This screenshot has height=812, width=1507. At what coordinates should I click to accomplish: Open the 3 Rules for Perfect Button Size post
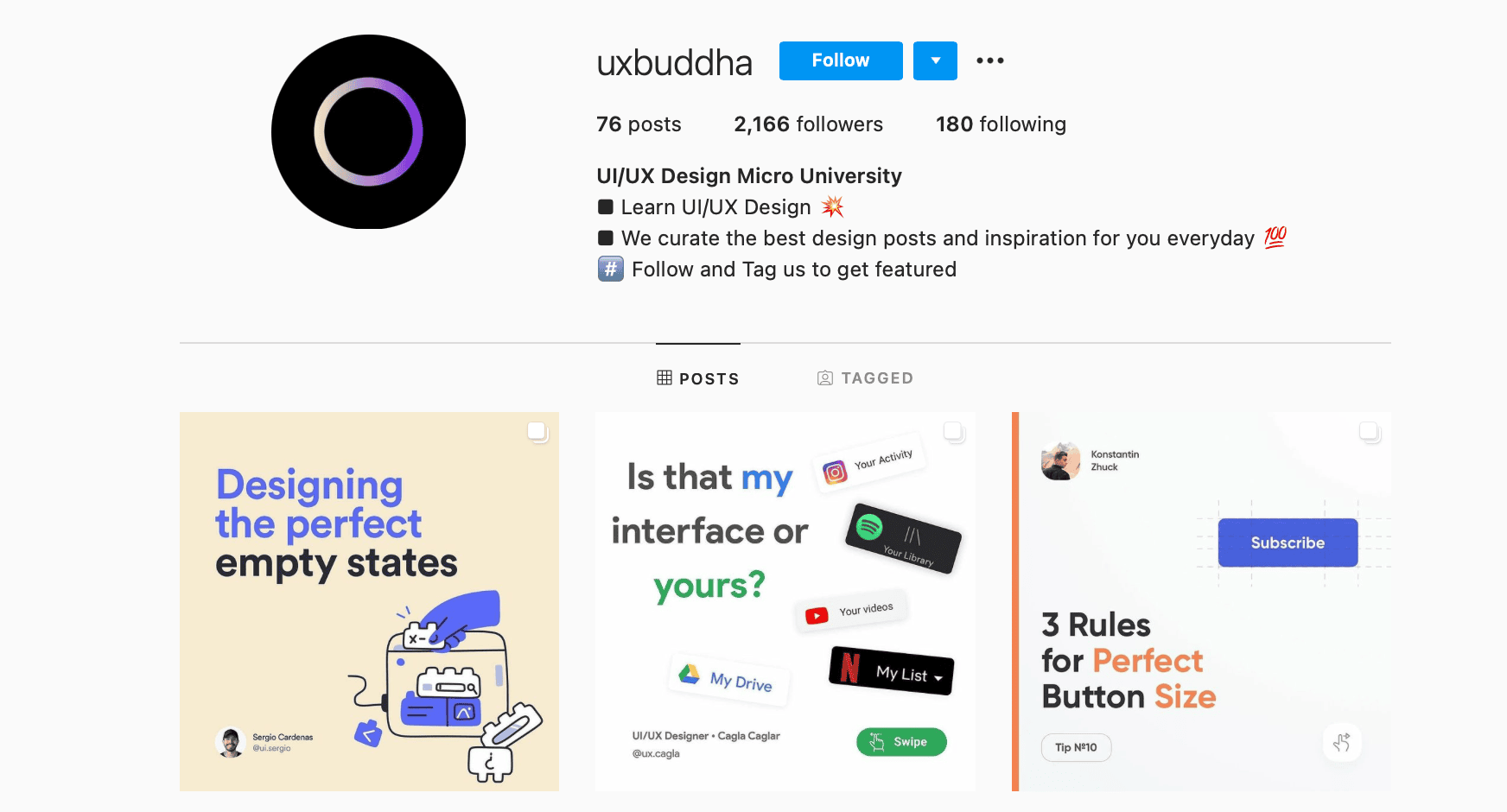click(x=1201, y=601)
